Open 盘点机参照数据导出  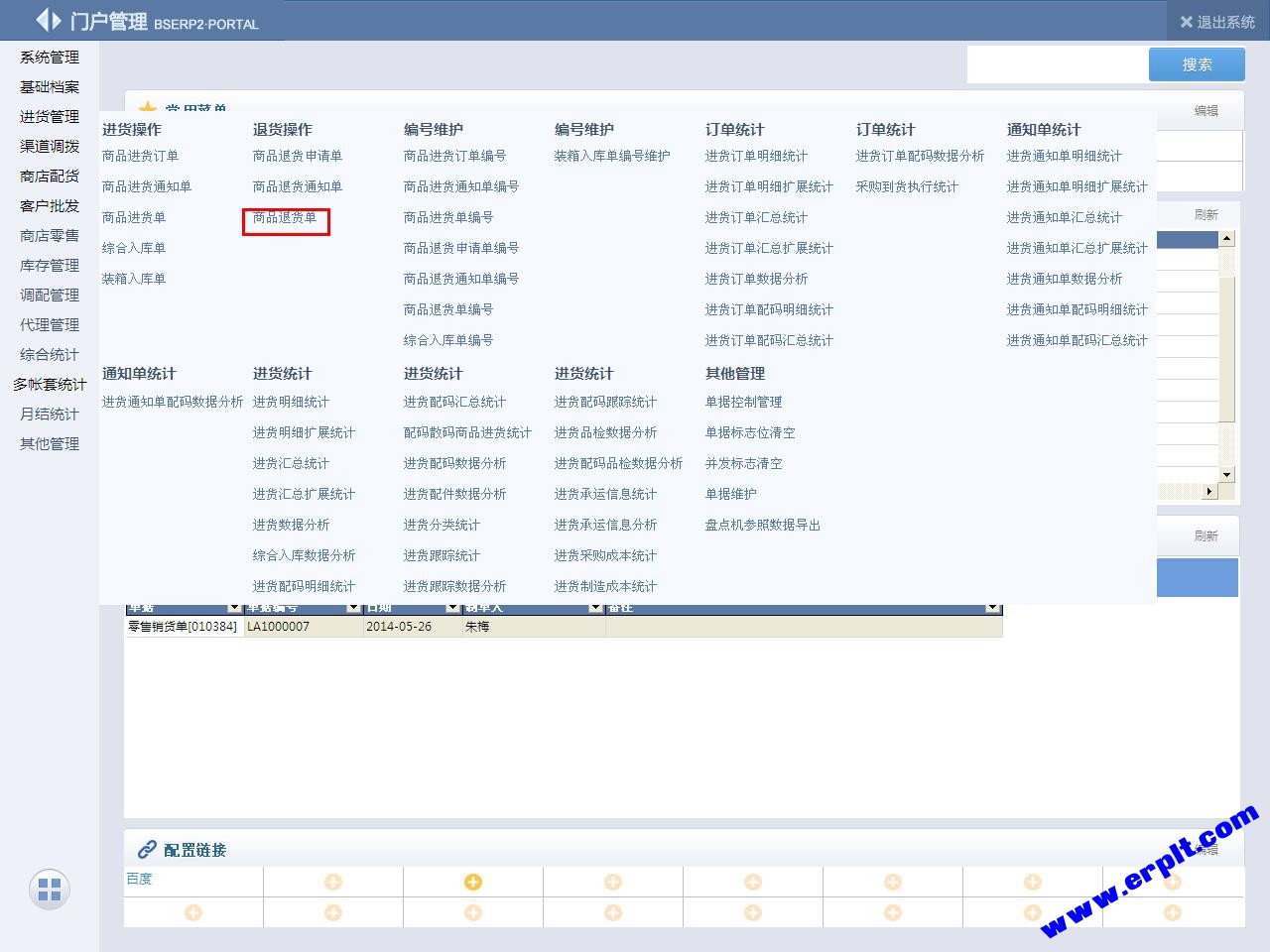[763, 525]
